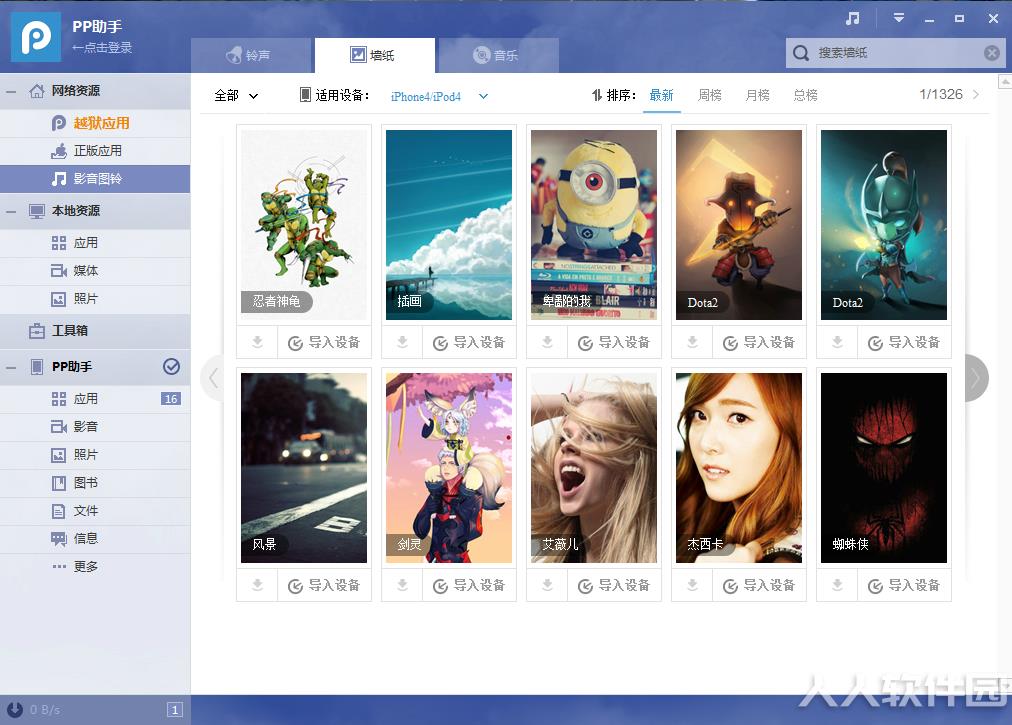Screen dimensions: 1012x725
Task: Open 工具箱 in the sidebar
Action: 96,331
